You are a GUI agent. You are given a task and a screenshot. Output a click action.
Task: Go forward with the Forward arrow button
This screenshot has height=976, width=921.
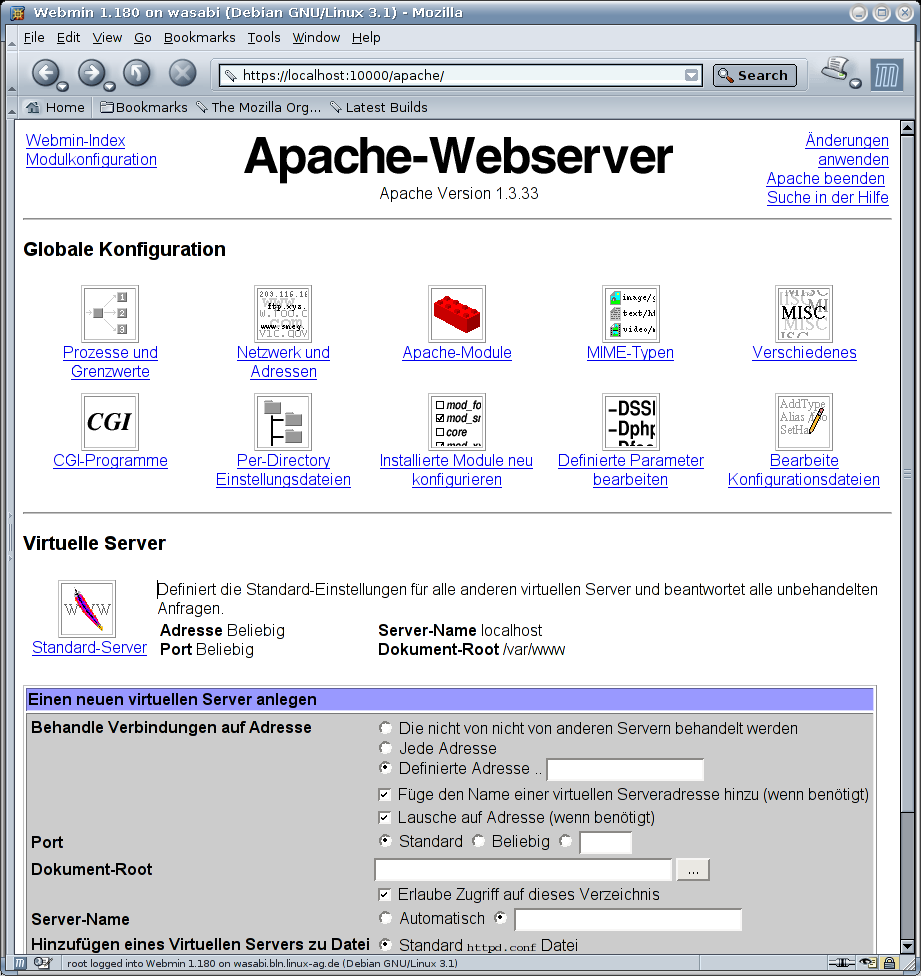[x=91, y=73]
